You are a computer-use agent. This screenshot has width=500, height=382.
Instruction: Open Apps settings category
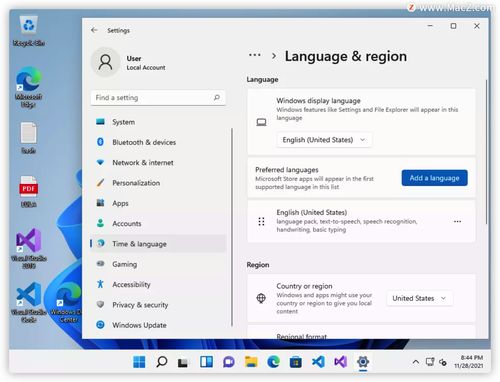click(x=159, y=203)
